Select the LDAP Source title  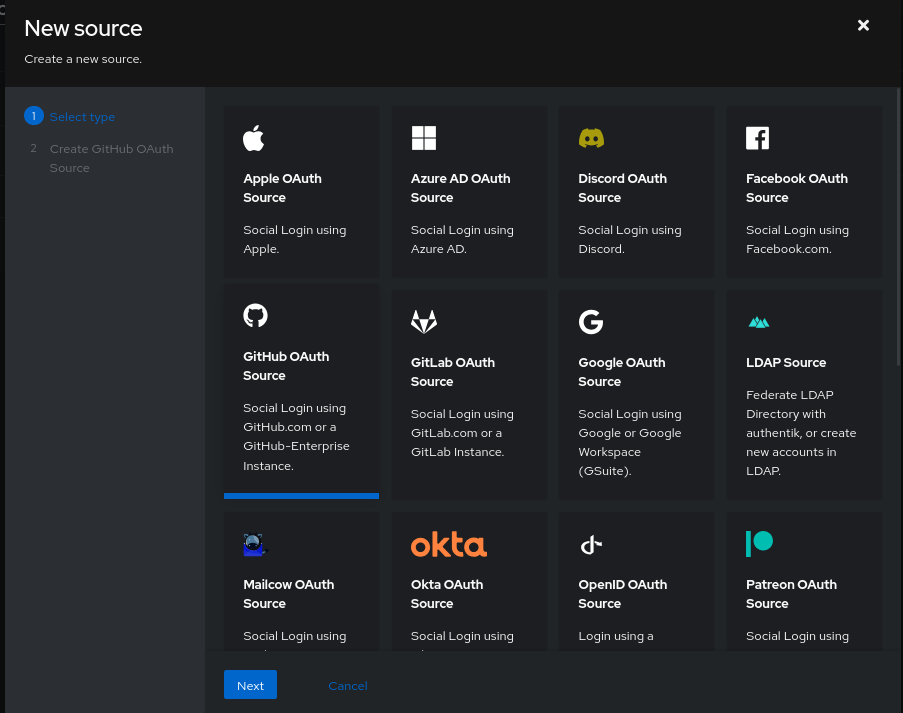[x=786, y=362]
